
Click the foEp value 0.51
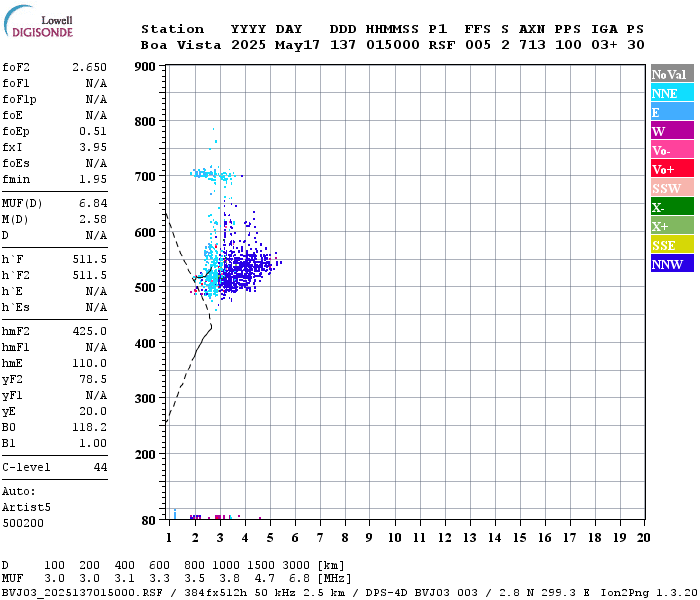(x=93, y=131)
